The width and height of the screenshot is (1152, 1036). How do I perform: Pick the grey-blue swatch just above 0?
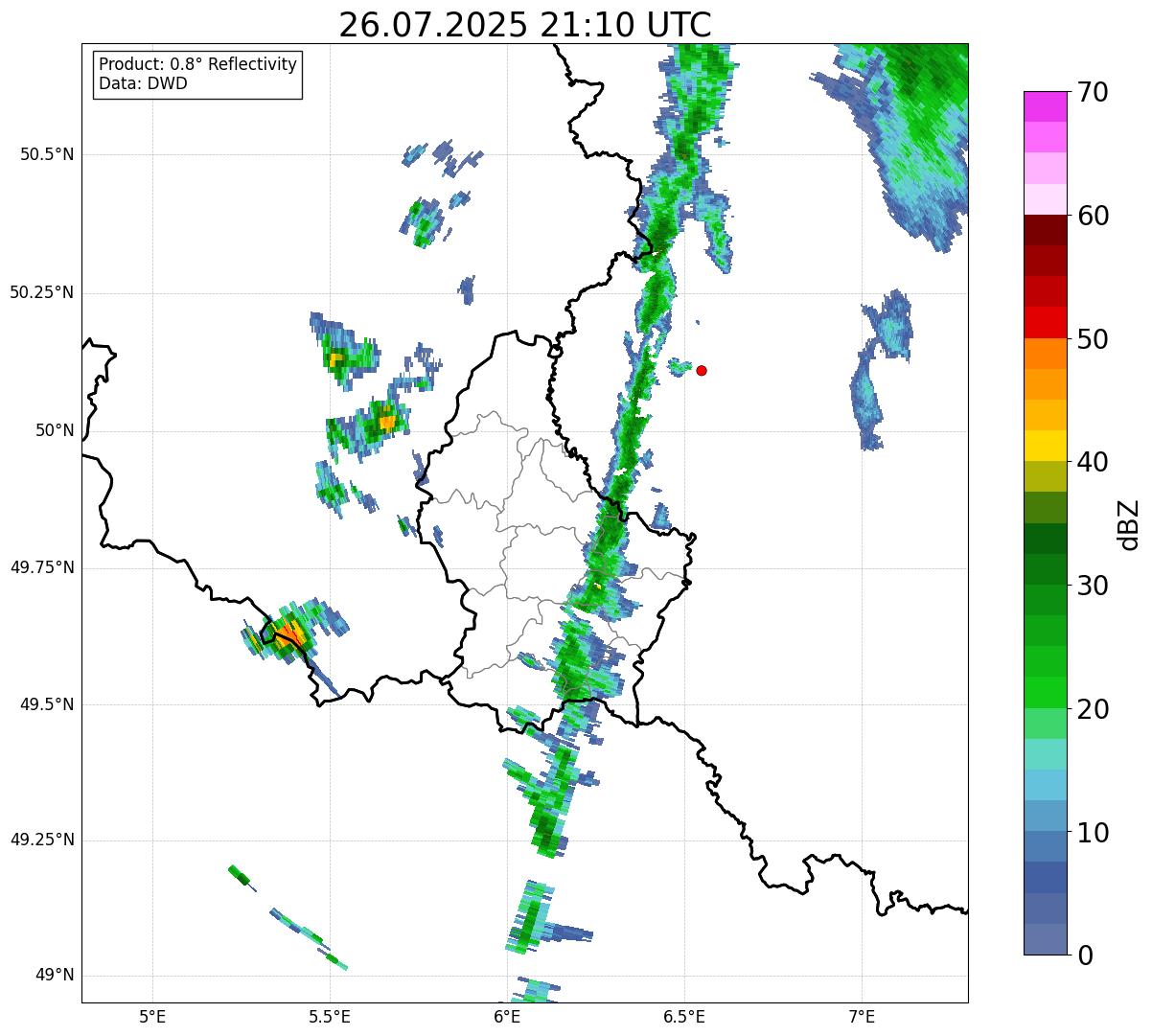point(1045,939)
